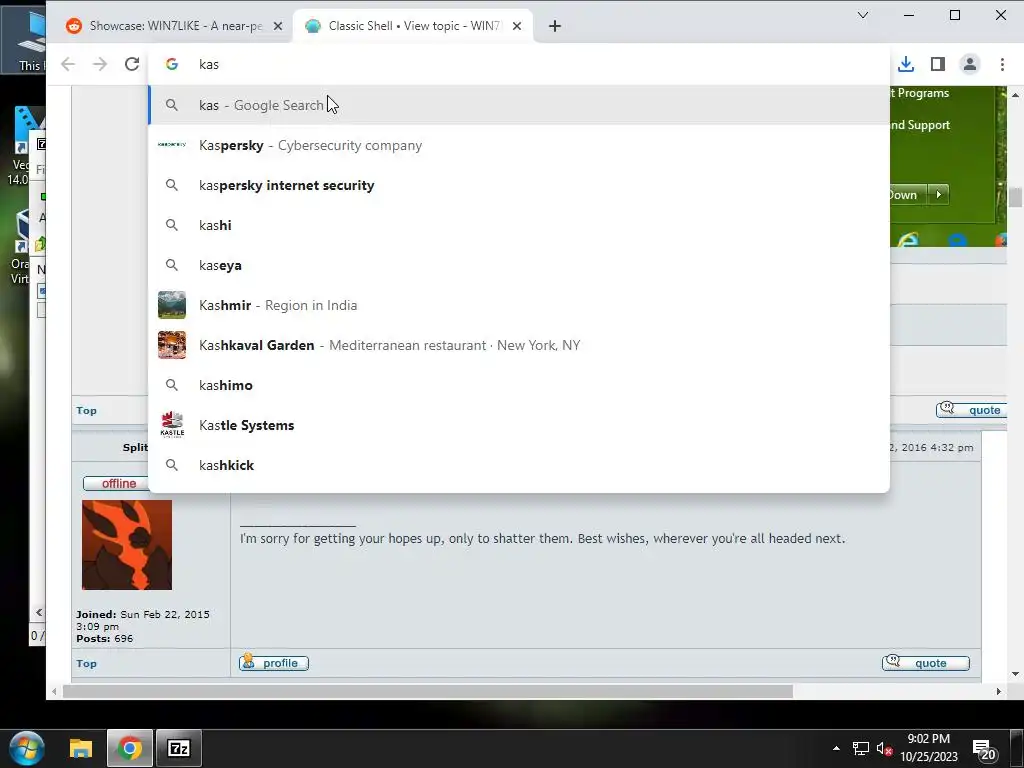Open the Windows Start orb
The height and width of the screenshot is (768, 1024).
click(27, 748)
